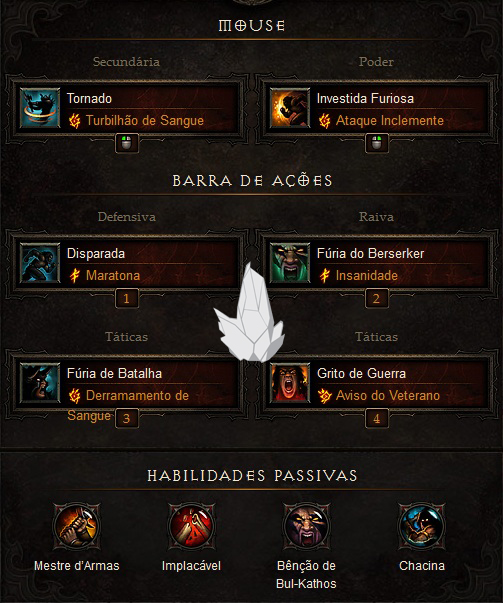Click the Grito de Guerra icon

click(x=290, y=383)
